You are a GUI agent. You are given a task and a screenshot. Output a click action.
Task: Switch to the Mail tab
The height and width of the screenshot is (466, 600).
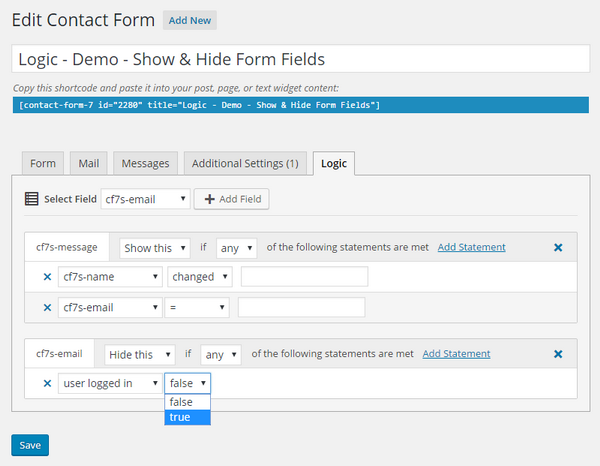tap(88, 164)
